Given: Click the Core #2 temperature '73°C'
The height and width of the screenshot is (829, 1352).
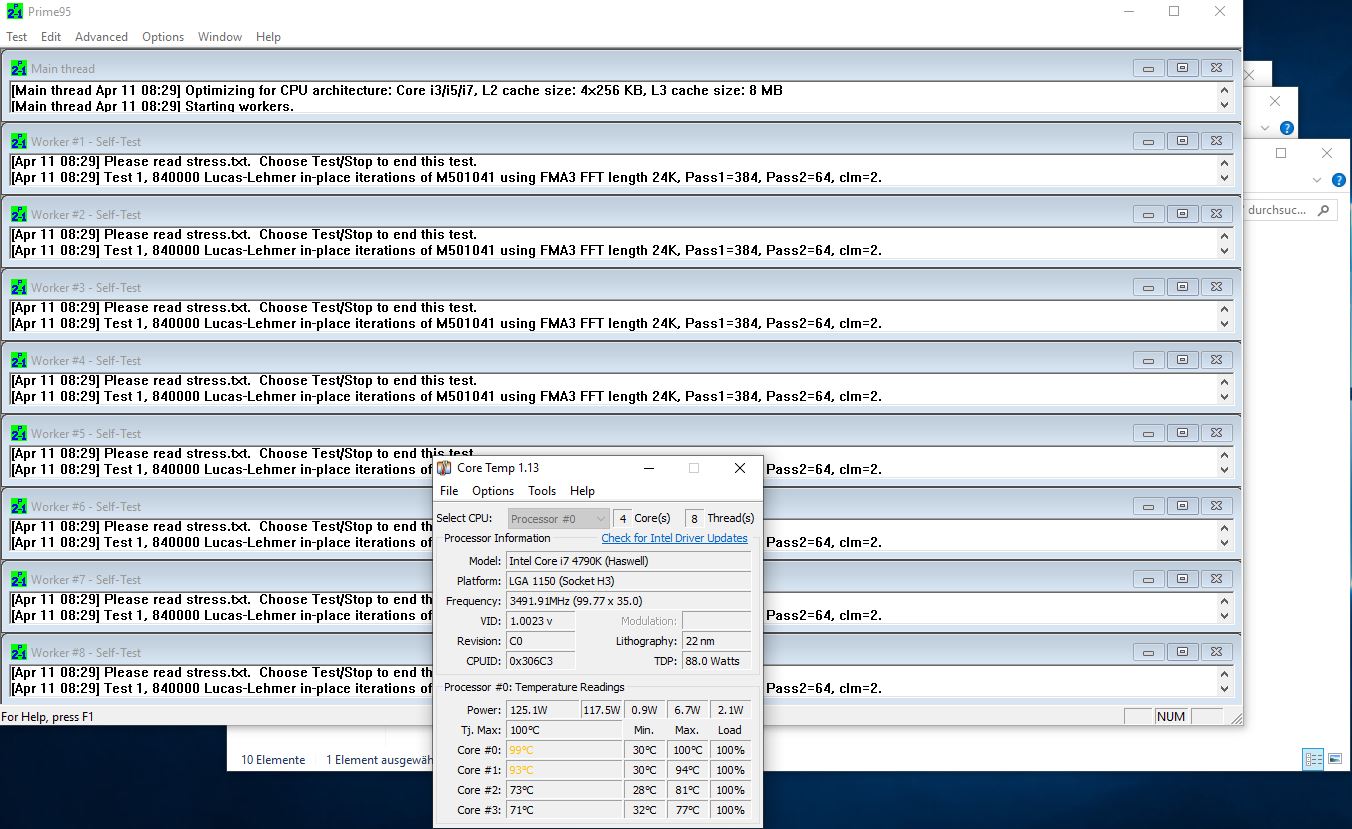Looking at the screenshot, I should 564,790.
